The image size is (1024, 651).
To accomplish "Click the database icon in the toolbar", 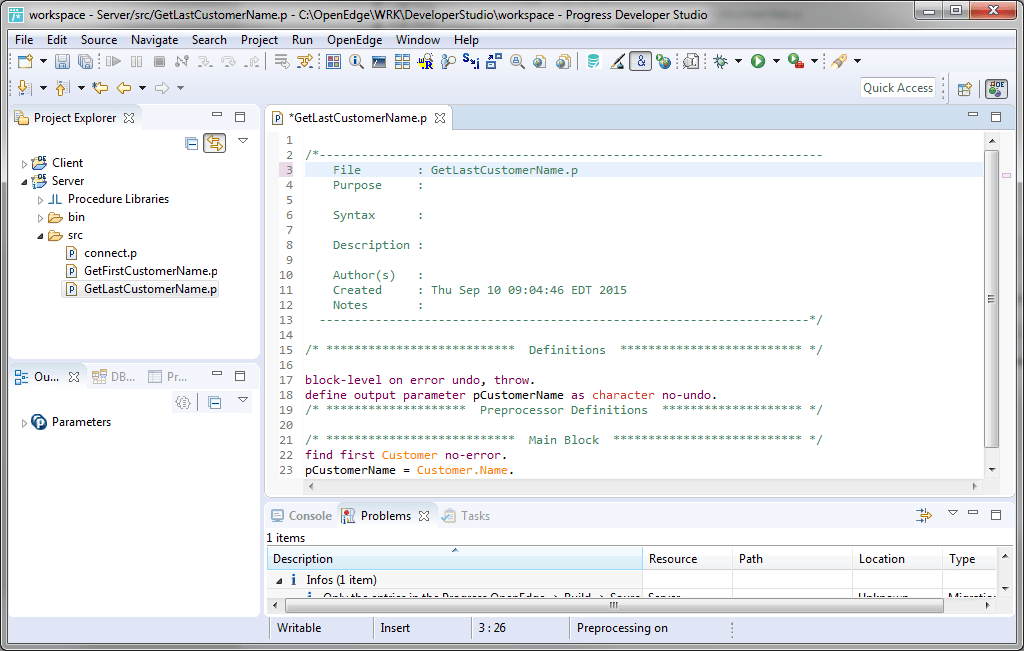I will (593, 62).
